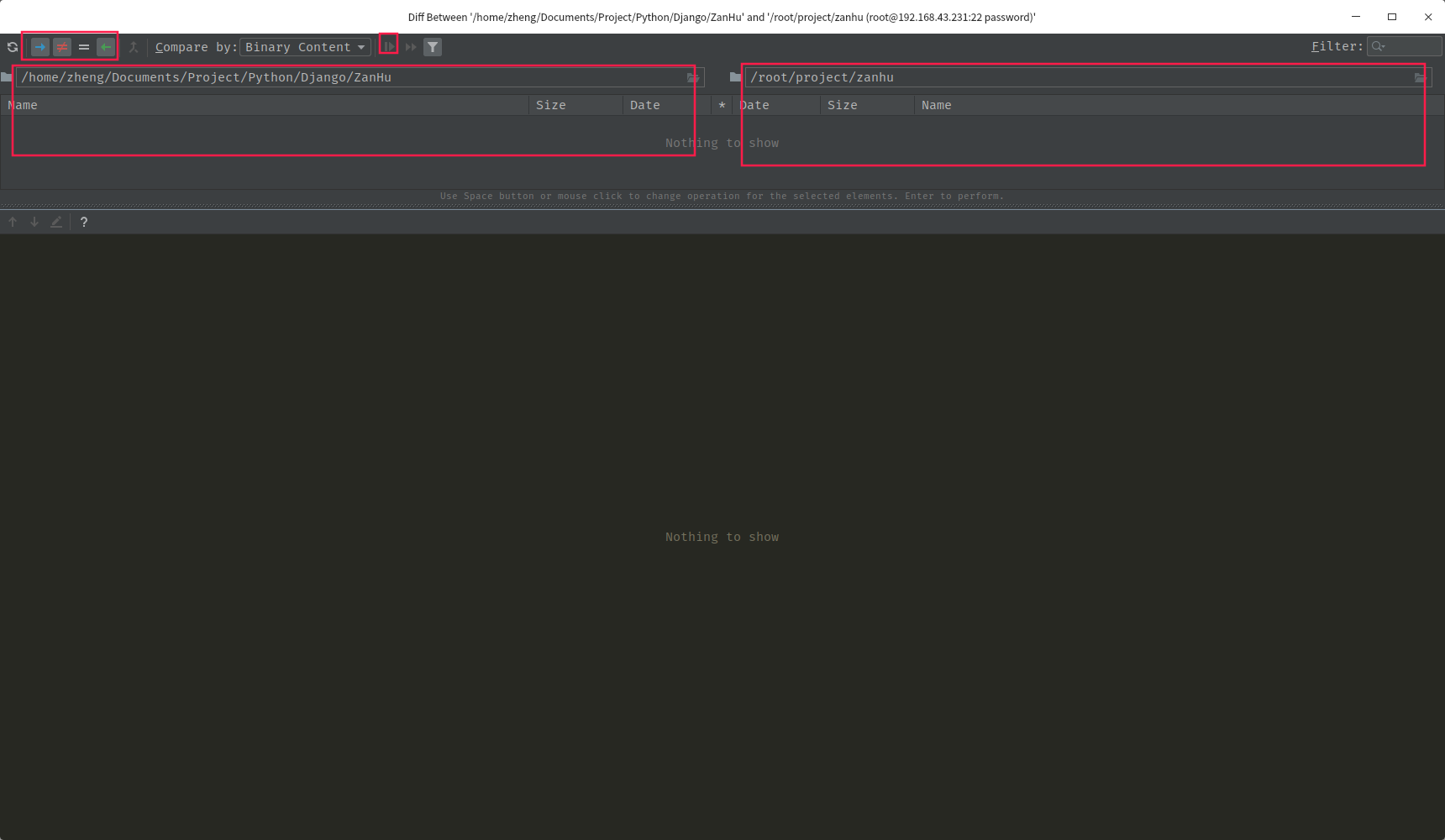Screen dimensions: 1445x840
Task: Sort by left Date column header
Action: pyautogui.click(x=667, y=105)
